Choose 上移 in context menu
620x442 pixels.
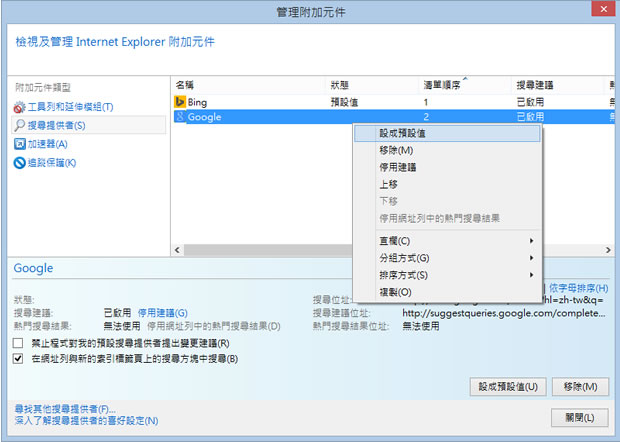(x=447, y=184)
